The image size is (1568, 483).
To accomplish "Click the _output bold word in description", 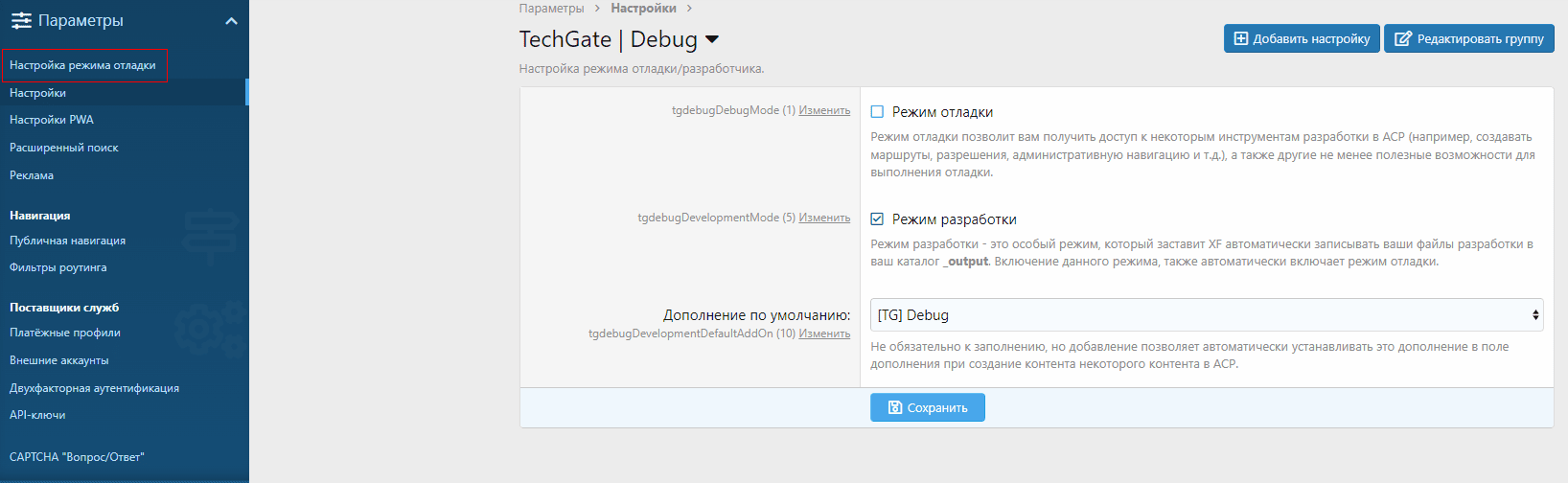I will (x=965, y=262).
